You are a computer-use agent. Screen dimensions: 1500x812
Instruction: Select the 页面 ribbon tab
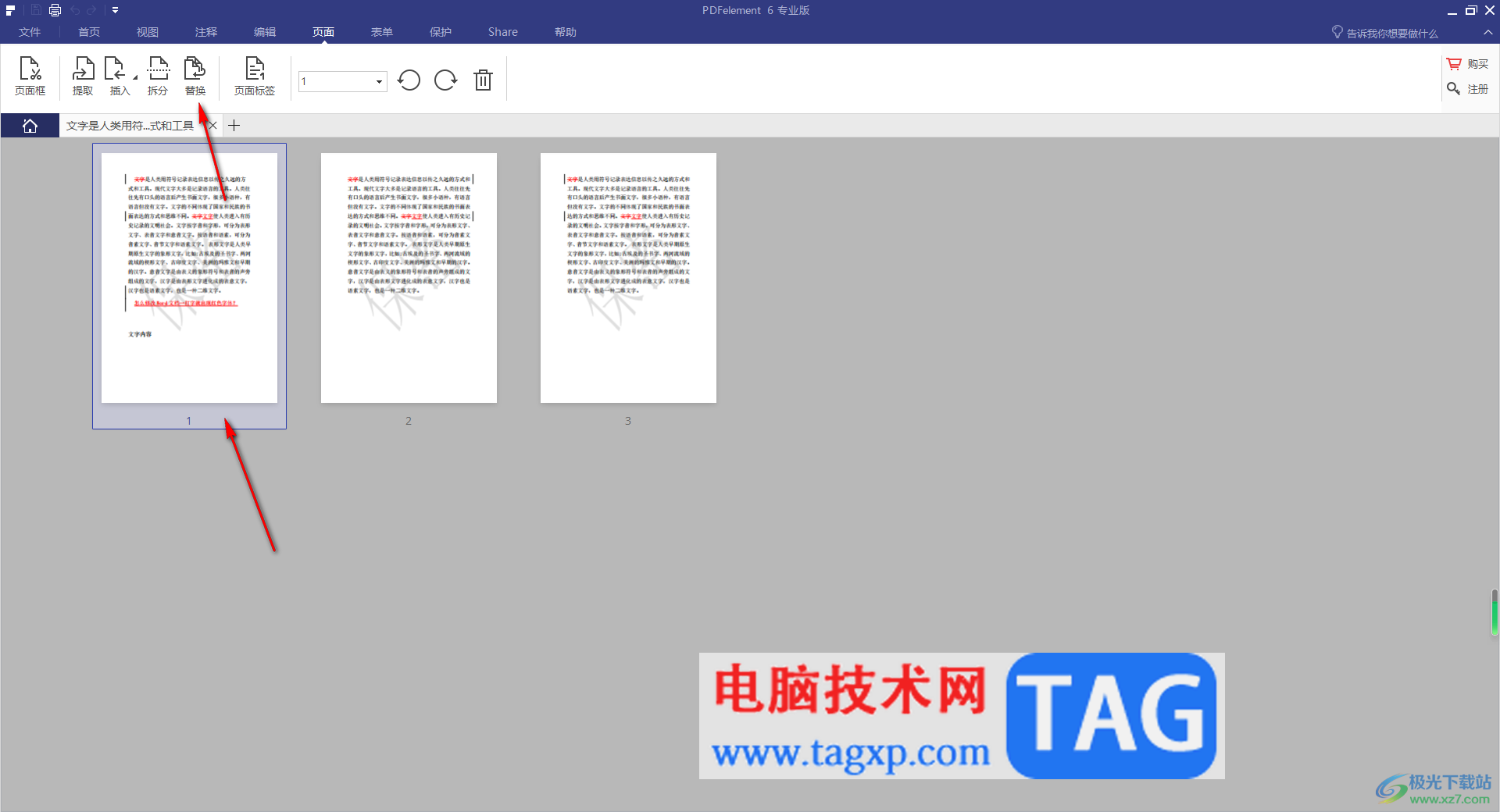pos(323,32)
